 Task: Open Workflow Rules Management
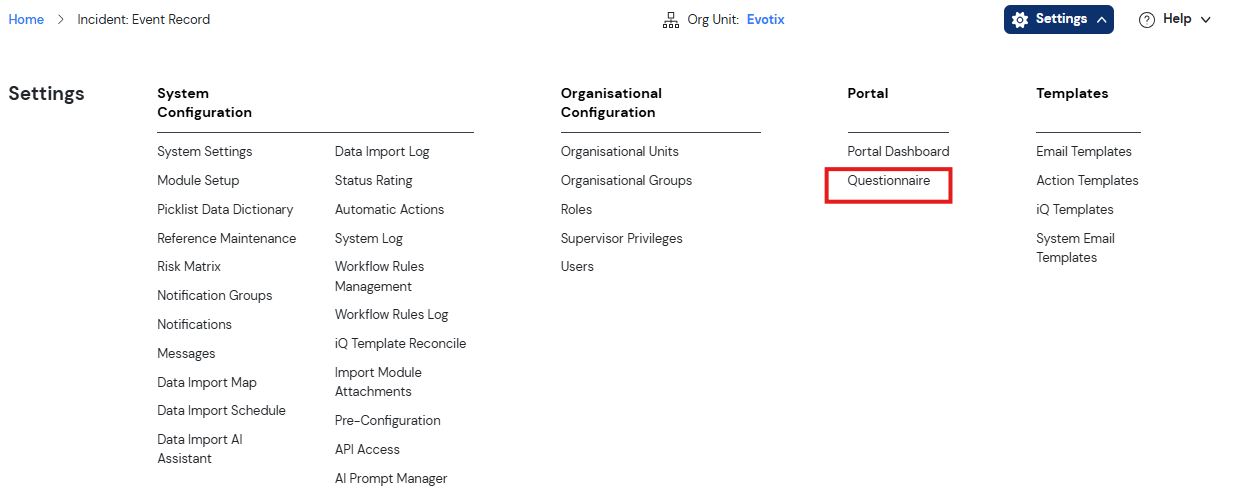[x=379, y=277]
